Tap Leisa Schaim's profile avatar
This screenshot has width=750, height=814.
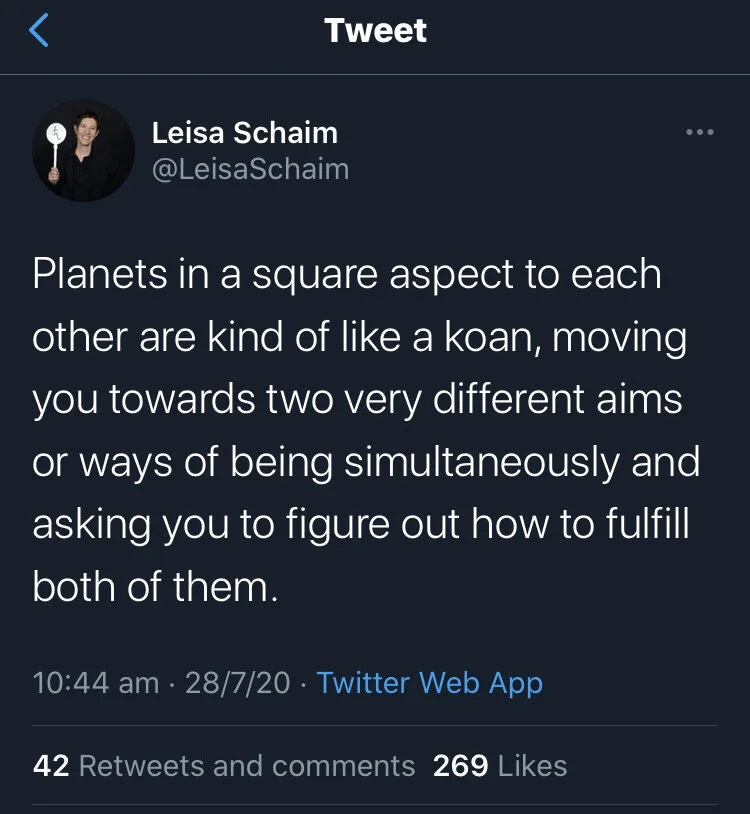83,150
